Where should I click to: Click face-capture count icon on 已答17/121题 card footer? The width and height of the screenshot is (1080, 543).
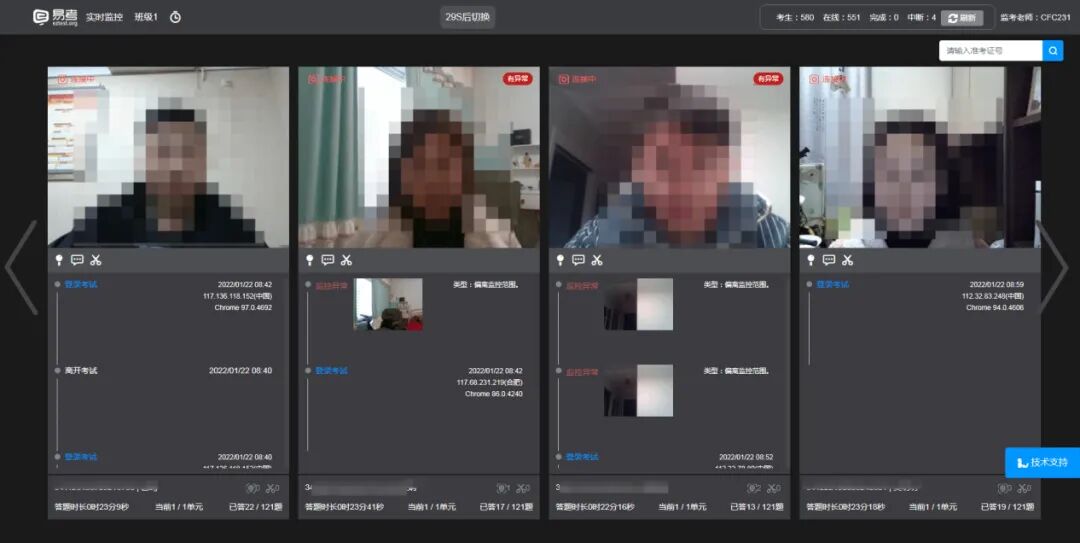[x=503, y=488]
